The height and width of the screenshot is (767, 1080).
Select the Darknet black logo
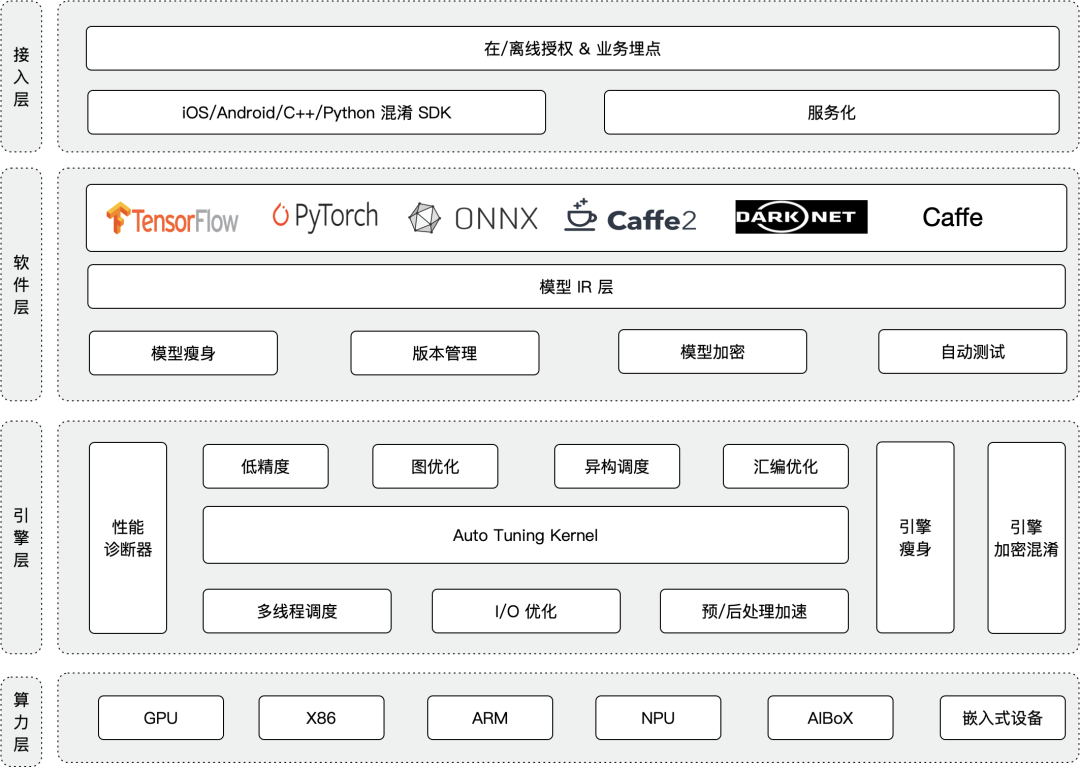pyautogui.click(x=801, y=217)
